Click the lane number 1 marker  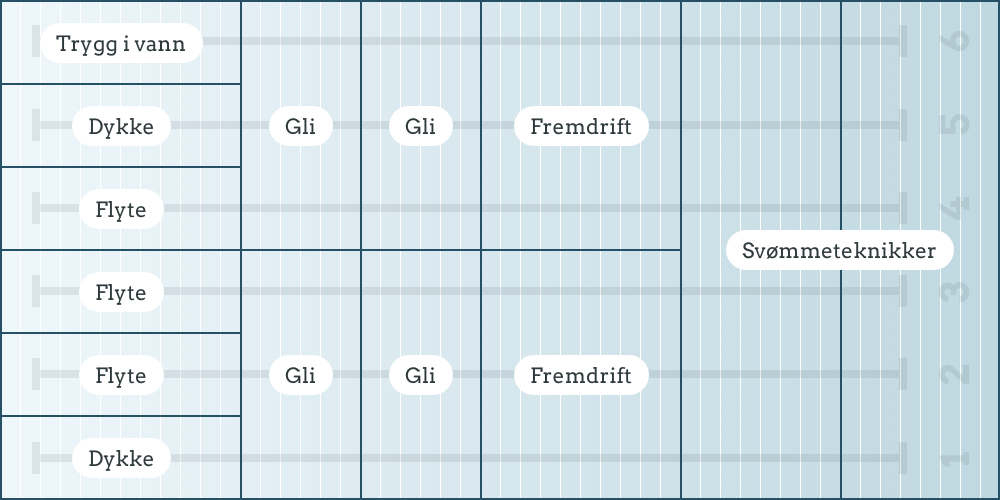(x=955, y=458)
